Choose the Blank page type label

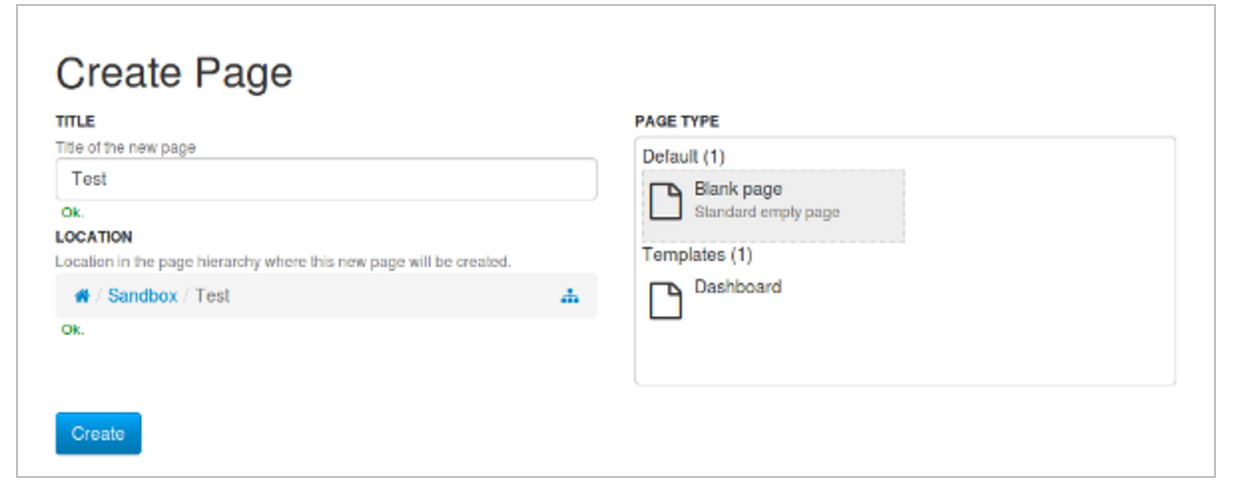(738, 189)
